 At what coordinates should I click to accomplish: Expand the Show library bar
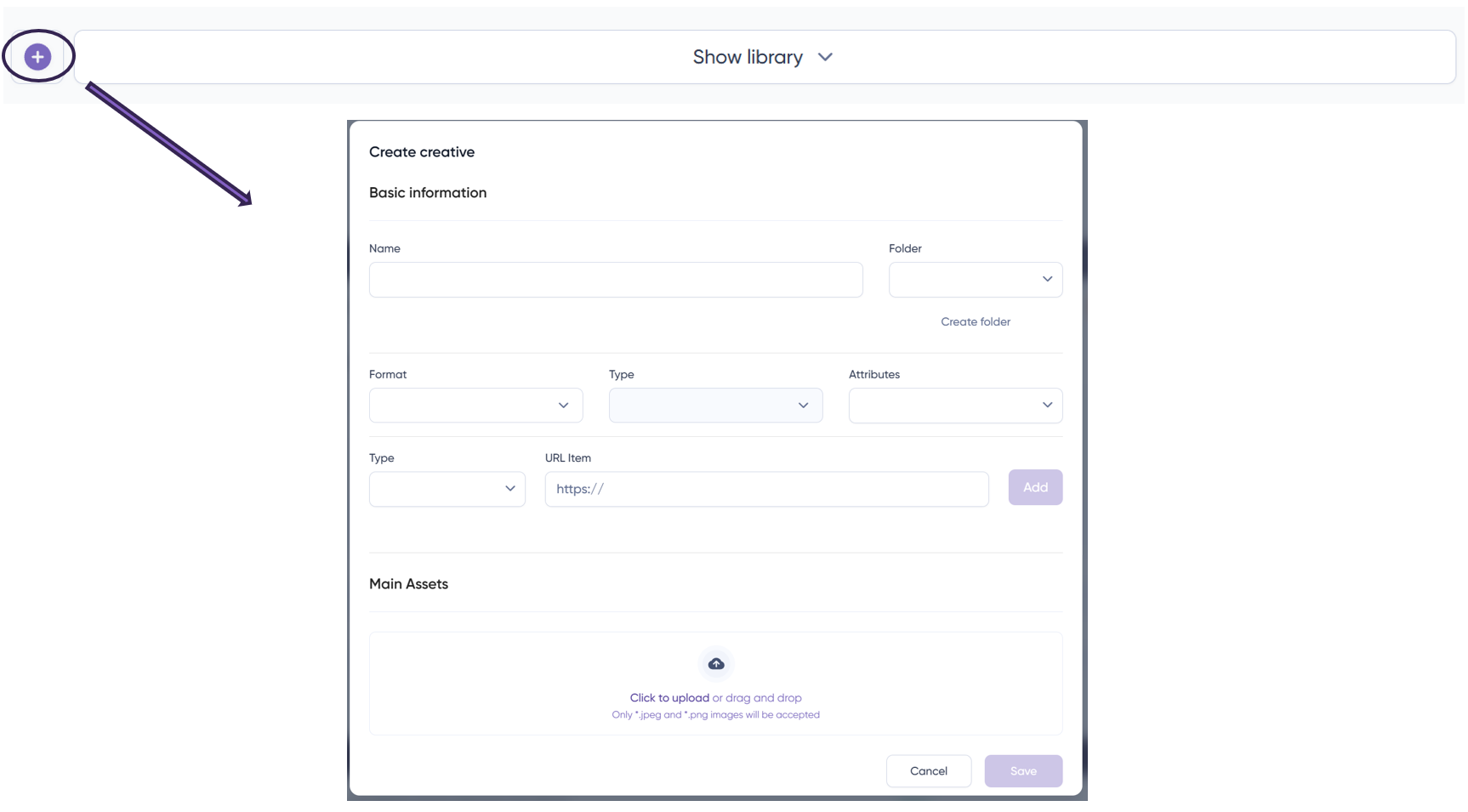point(747,57)
